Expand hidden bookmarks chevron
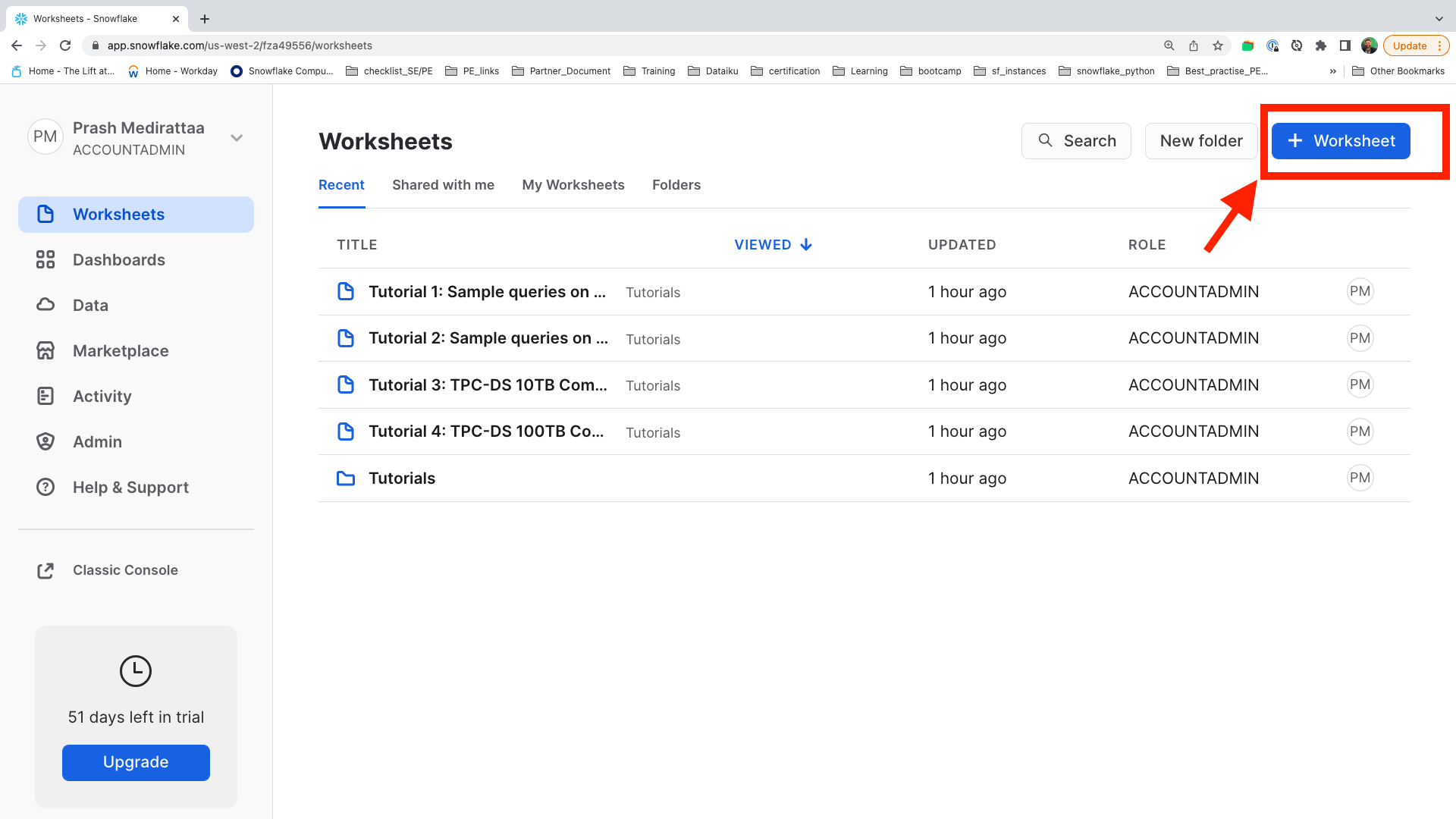1456x819 pixels. tap(1332, 71)
